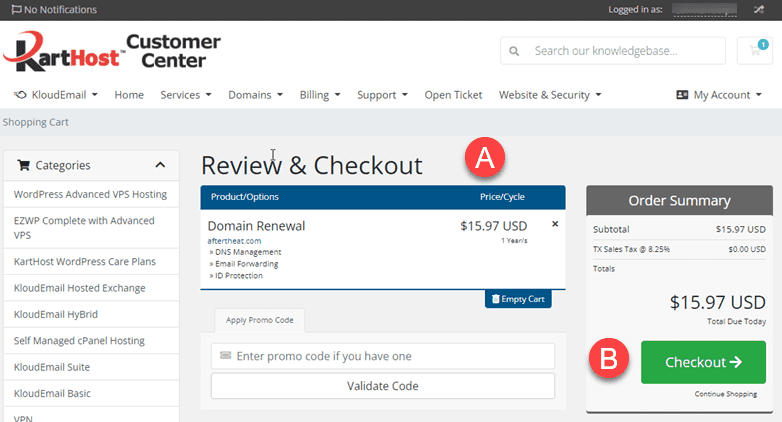Select Self Managed cPanel Hosting category
Screen dimensions: 782x422
(x=91, y=341)
